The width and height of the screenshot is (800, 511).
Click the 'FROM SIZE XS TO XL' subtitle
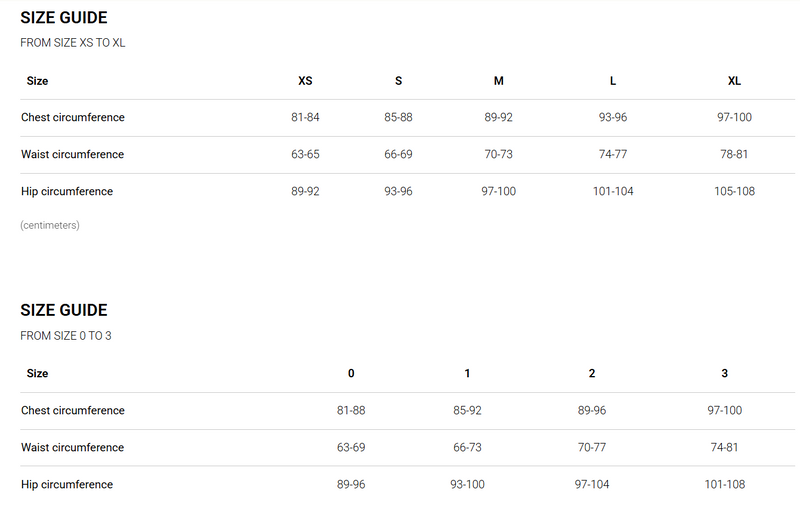[73, 43]
